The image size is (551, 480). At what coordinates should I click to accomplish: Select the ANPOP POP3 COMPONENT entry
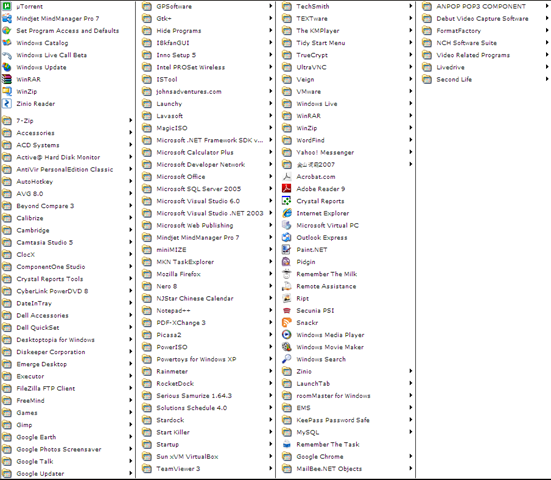pyautogui.click(x=486, y=6)
